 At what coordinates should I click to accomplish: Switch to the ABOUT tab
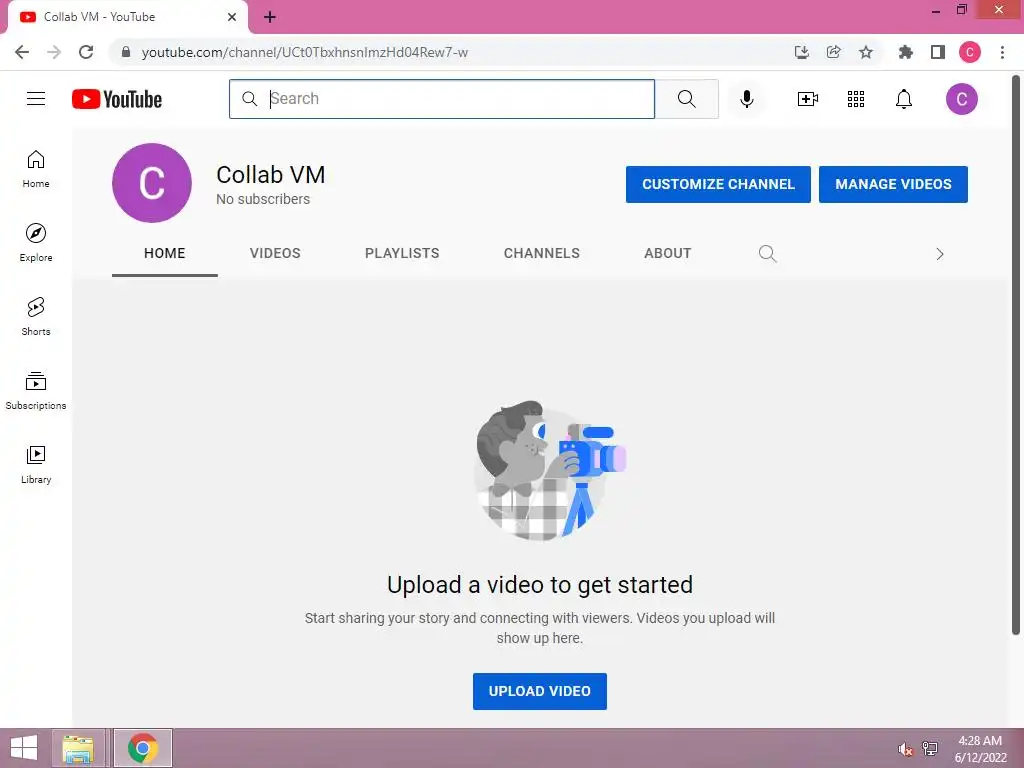667,253
